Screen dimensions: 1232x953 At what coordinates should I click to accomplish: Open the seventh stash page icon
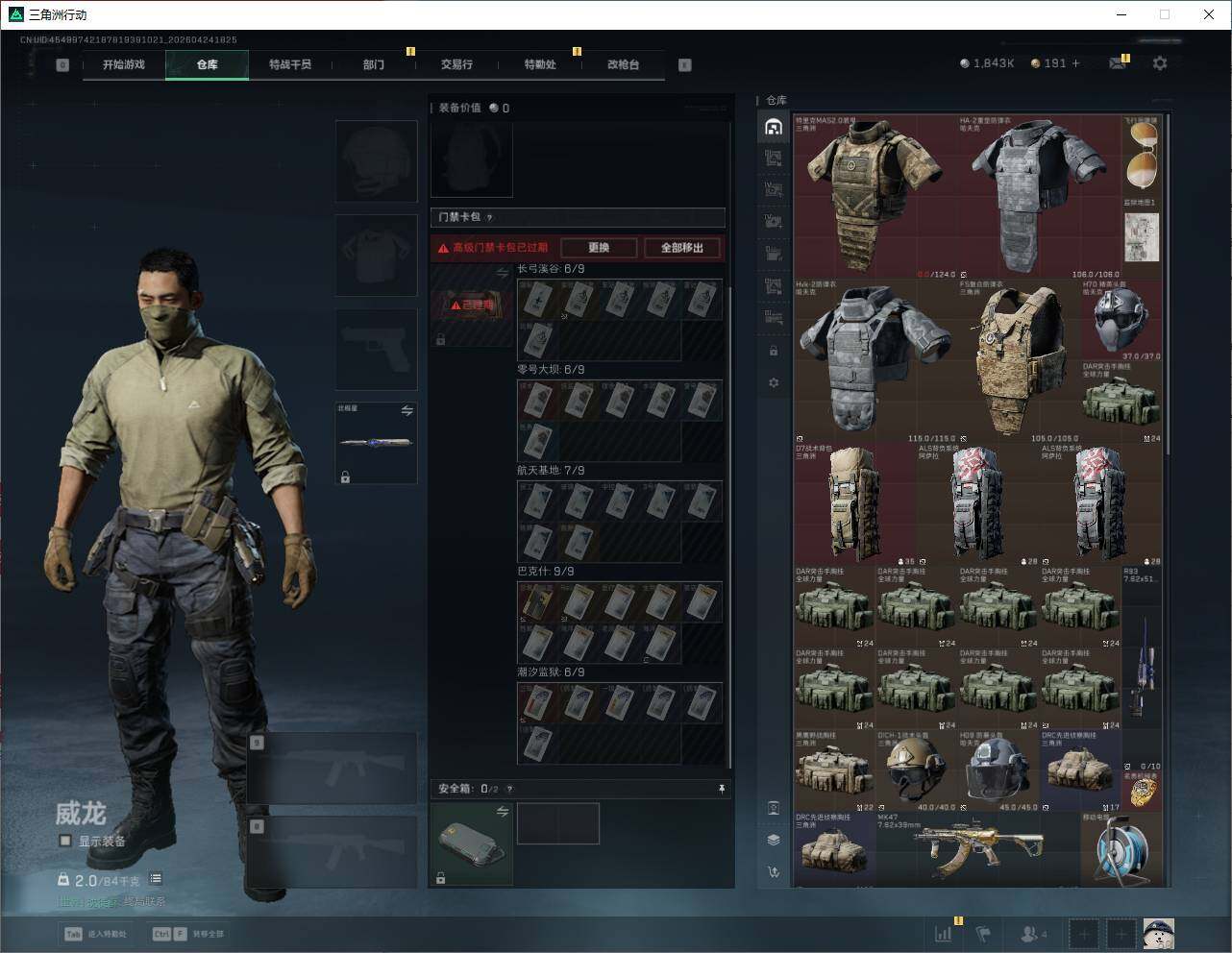[x=774, y=317]
